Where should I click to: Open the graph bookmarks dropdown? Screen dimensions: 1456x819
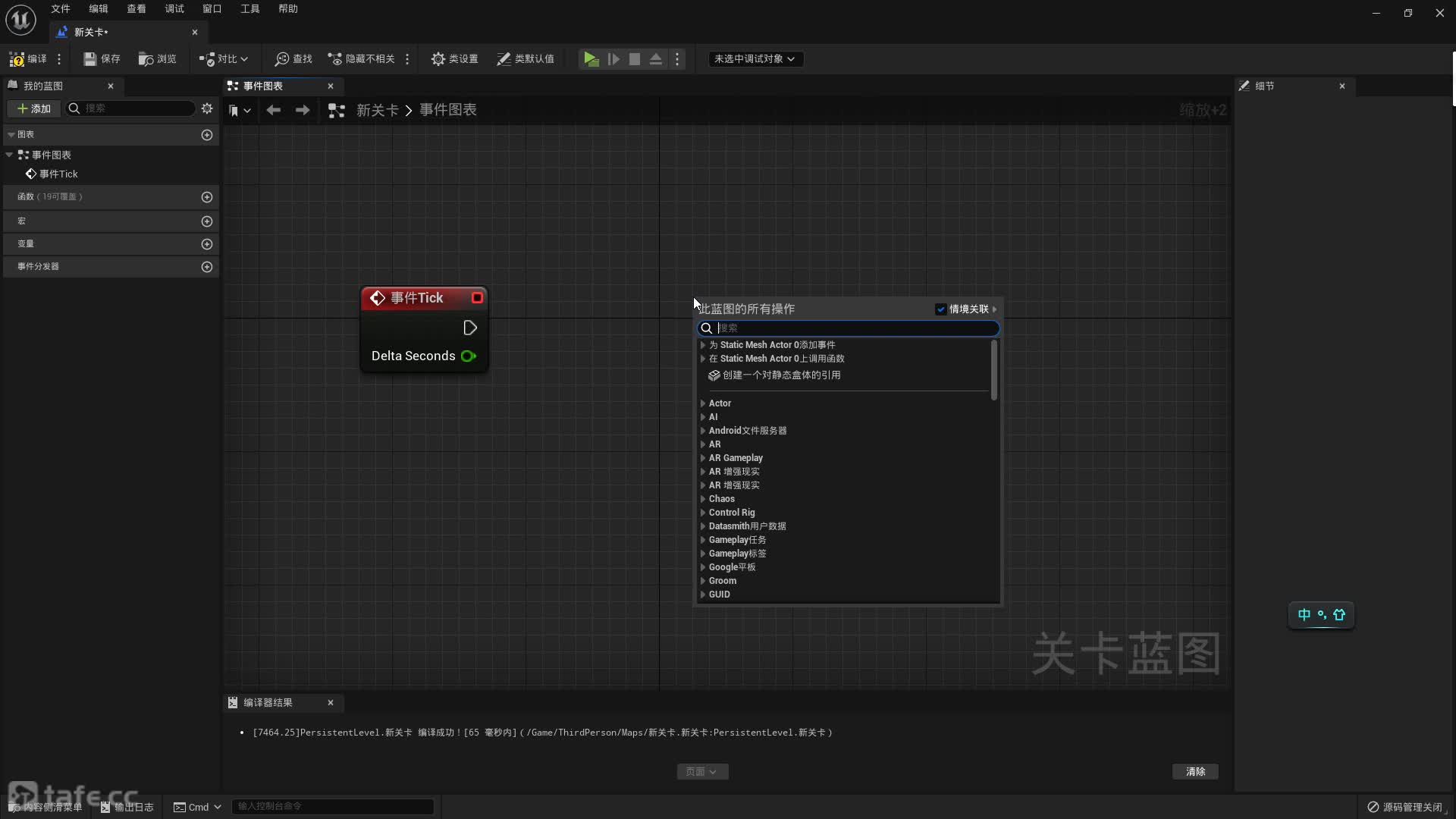point(240,111)
